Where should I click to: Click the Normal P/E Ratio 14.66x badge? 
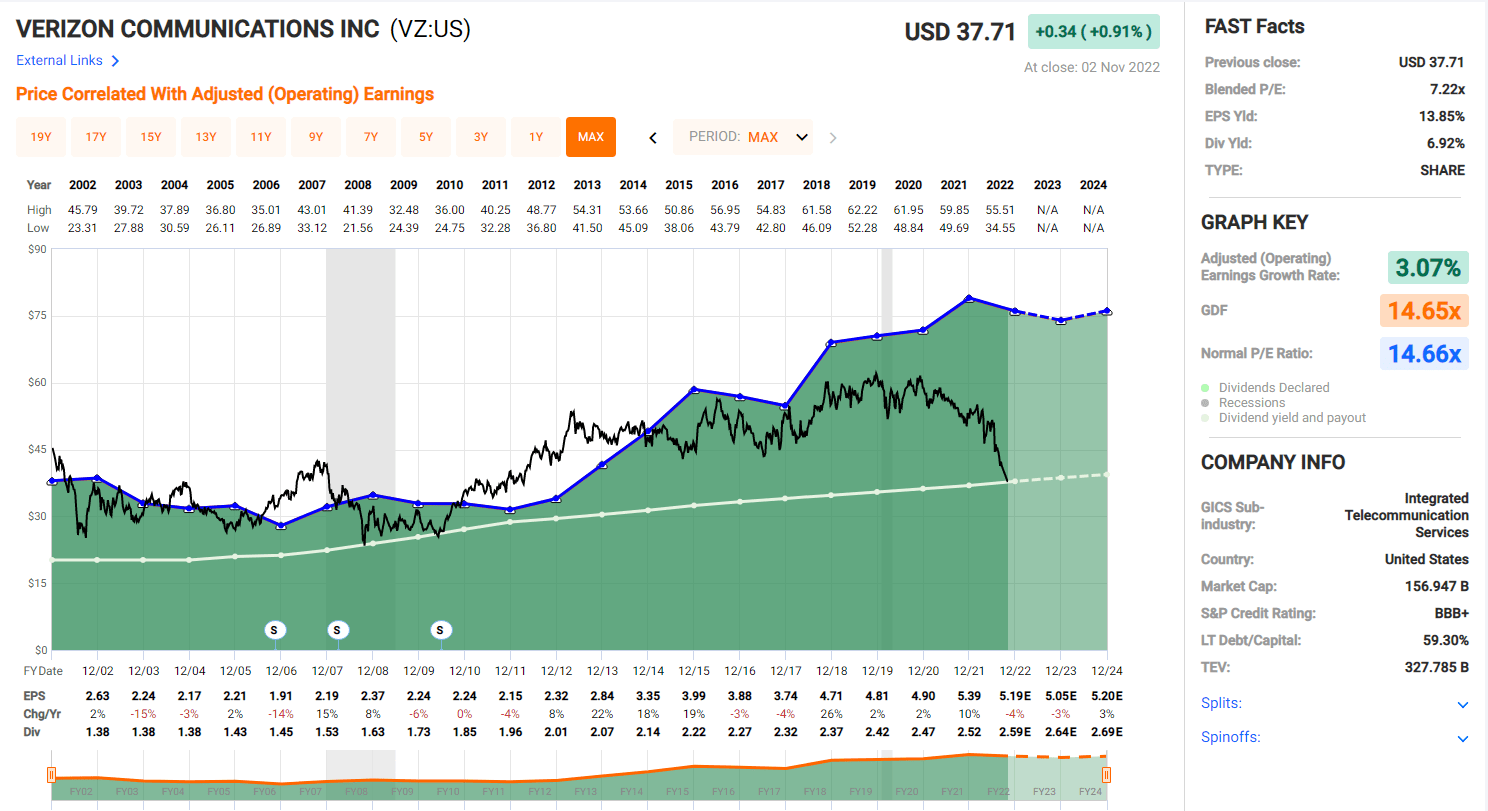1424,353
